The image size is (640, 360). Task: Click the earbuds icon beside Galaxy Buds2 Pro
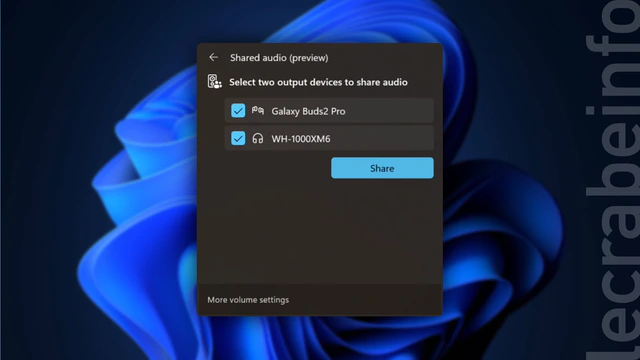[x=258, y=111]
